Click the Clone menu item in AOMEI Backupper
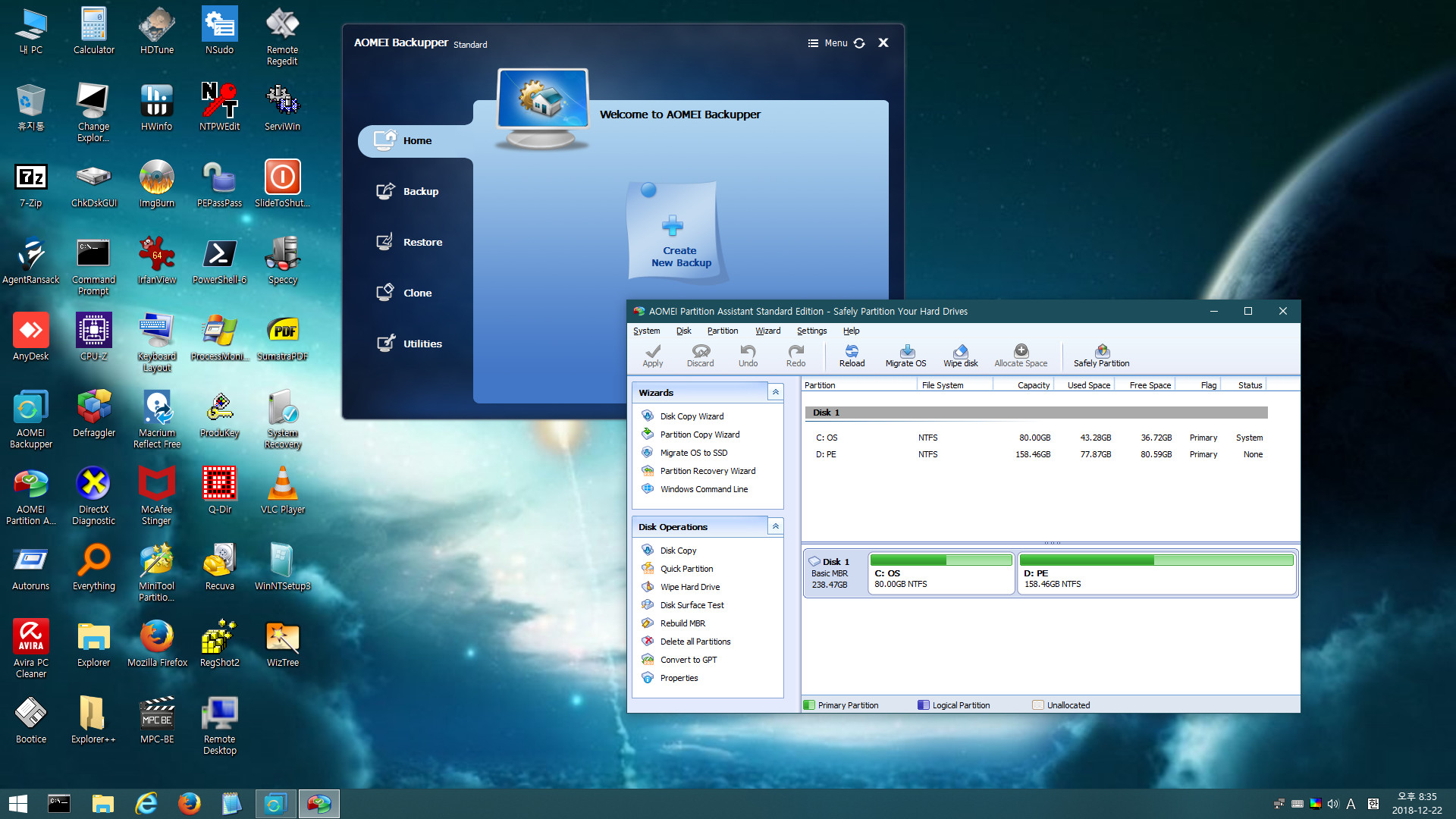Viewport: 1456px width, 819px height. [x=416, y=292]
